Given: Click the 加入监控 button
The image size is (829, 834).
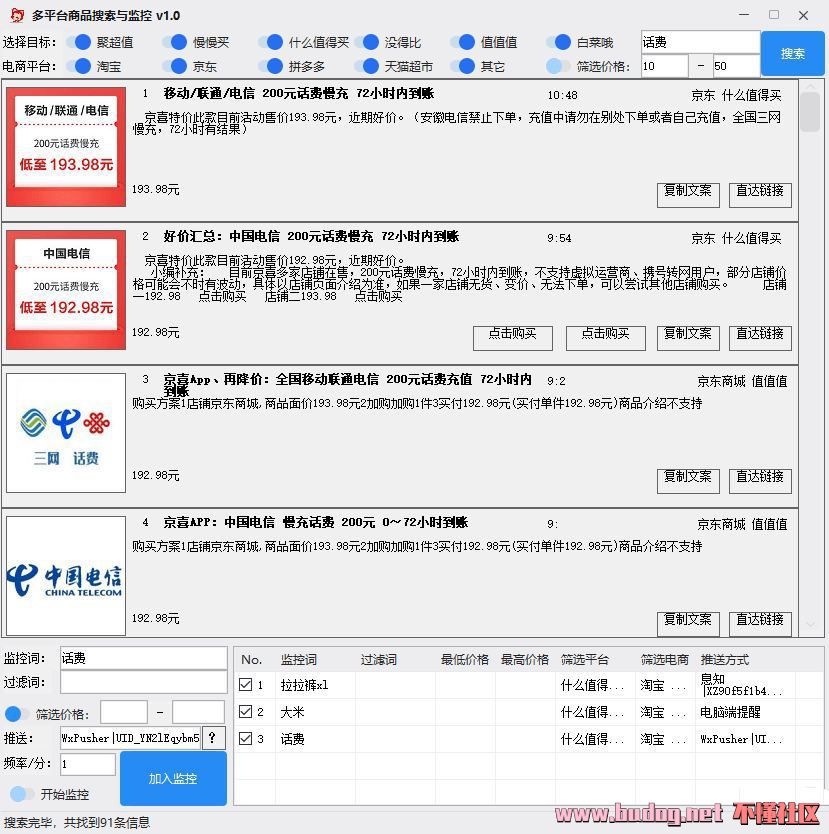Looking at the screenshot, I should pyautogui.click(x=173, y=778).
